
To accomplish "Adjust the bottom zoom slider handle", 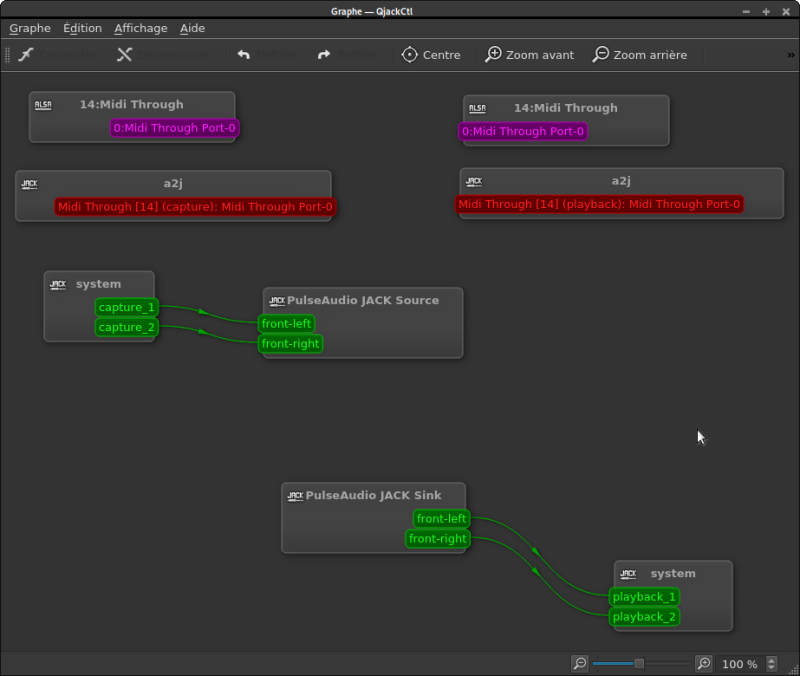I will 639,664.
